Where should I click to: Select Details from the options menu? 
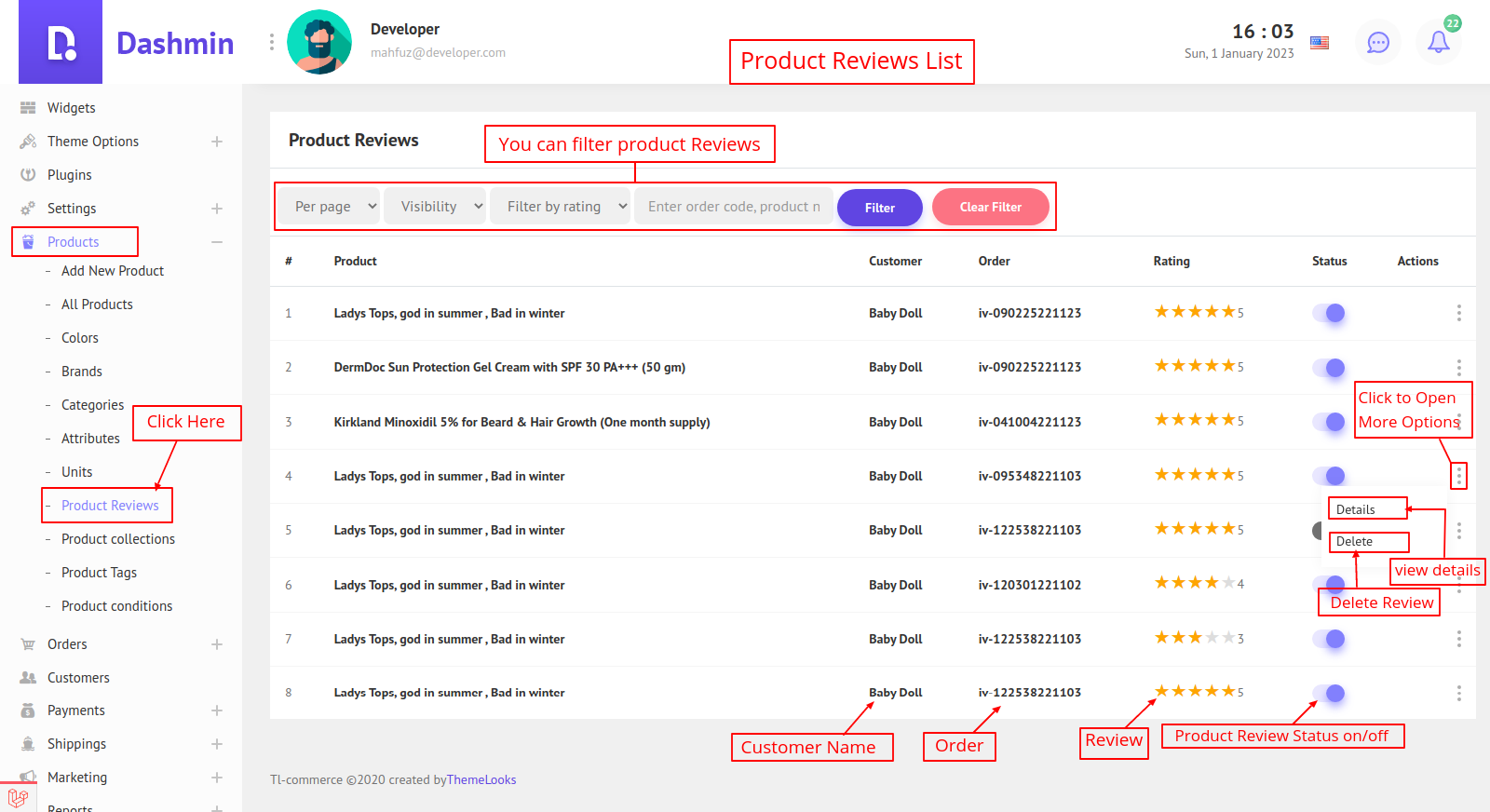pyautogui.click(x=1356, y=509)
